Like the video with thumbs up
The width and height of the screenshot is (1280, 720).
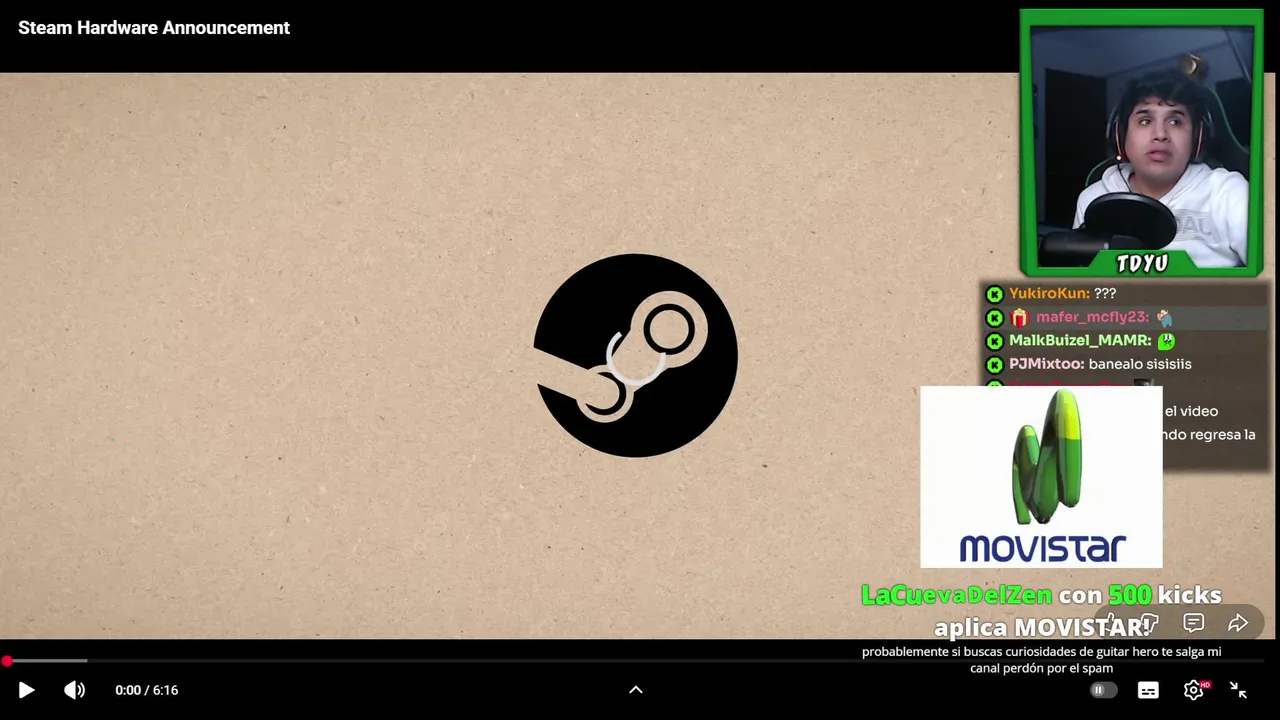click(x=1112, y=623)
